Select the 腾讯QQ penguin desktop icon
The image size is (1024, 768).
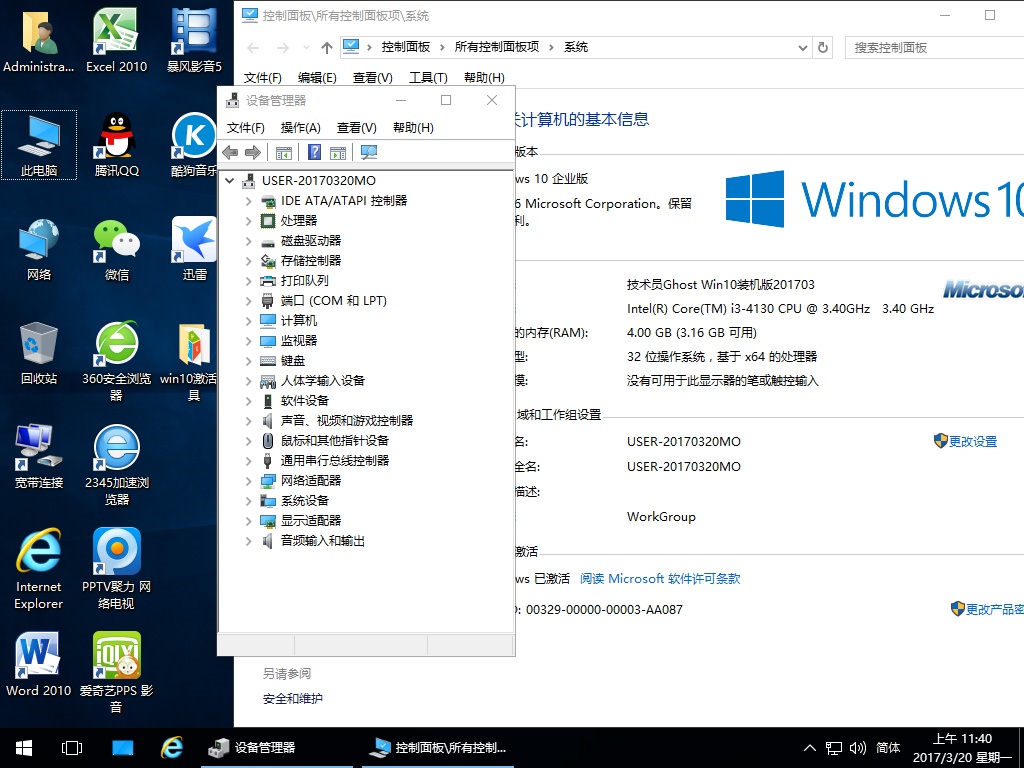(x=116, y=145)
